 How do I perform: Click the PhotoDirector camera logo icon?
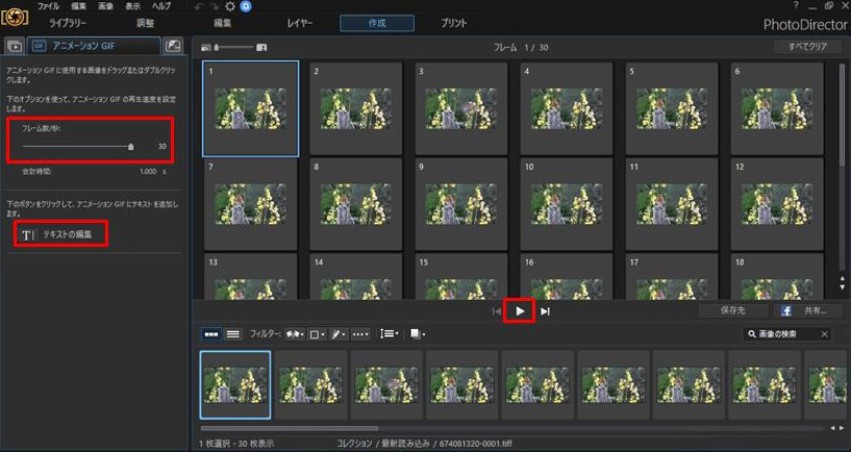coord(15,18)
